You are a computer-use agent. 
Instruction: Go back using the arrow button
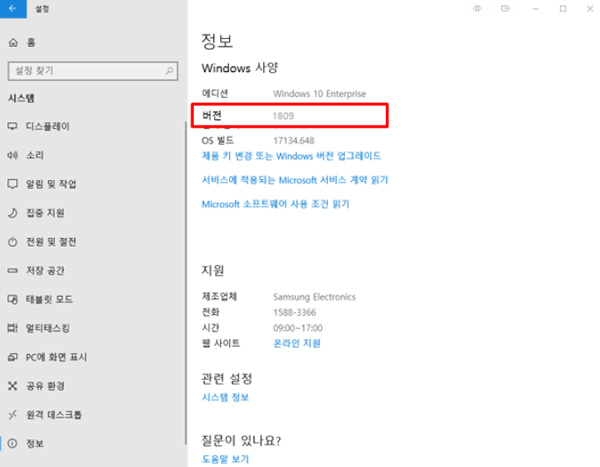13,9
